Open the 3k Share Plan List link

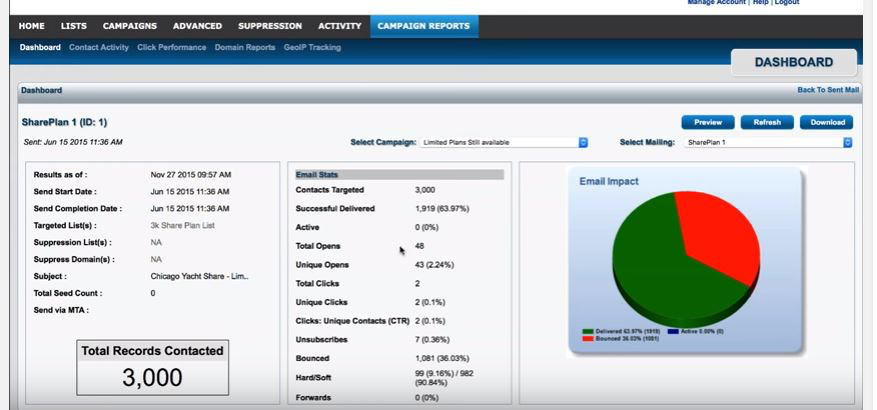coord(182,225)
